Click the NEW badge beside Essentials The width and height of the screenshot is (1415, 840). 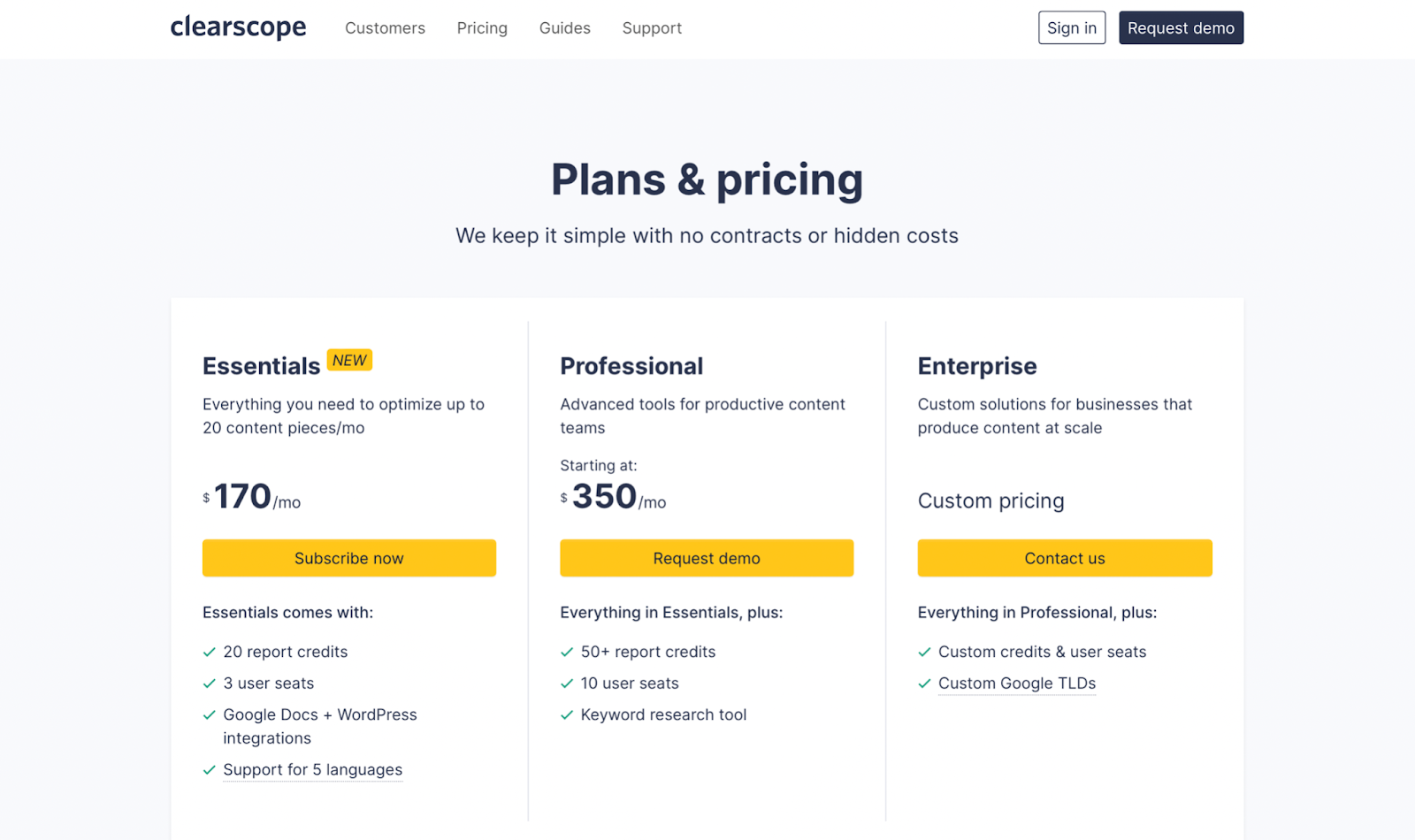tap(349, 360)
